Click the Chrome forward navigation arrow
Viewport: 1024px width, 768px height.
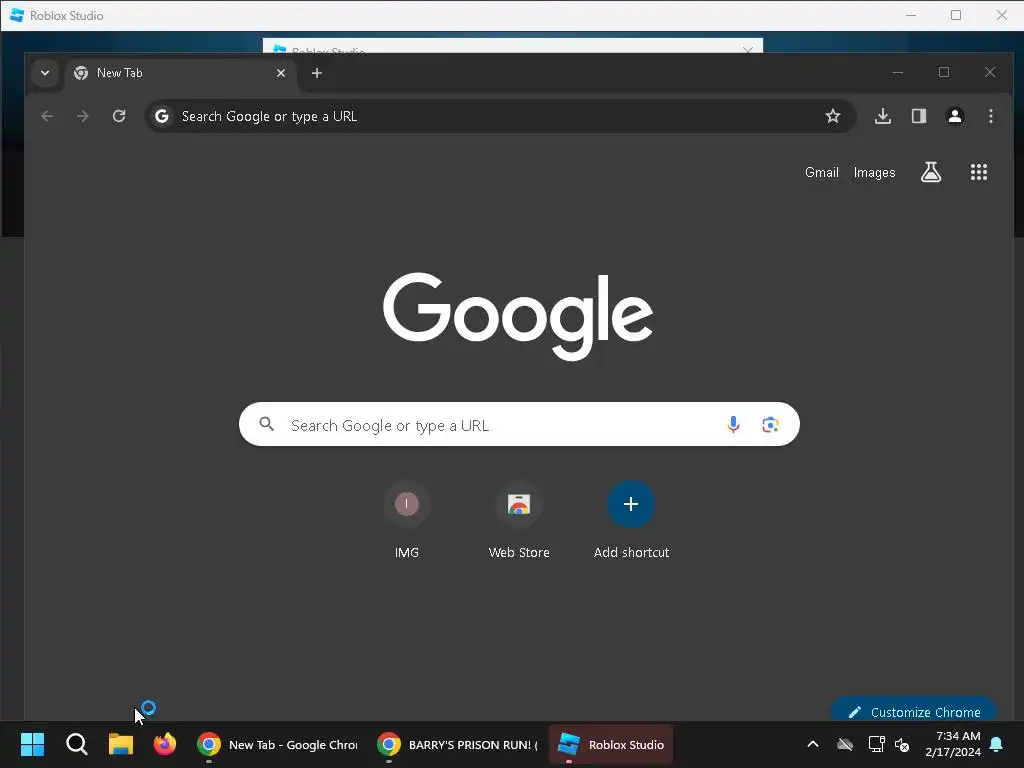[82, 116]
